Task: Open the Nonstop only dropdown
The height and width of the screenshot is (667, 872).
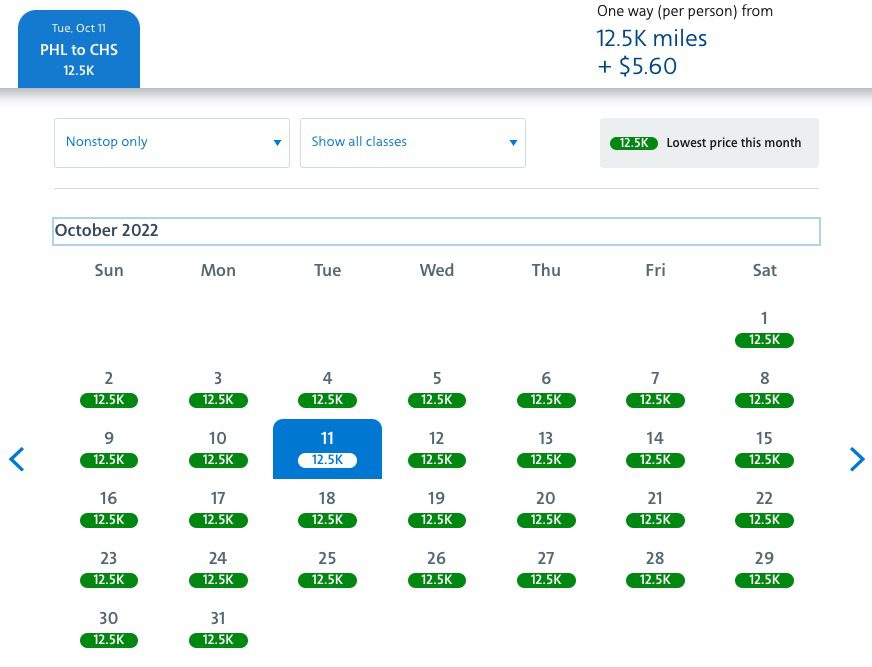Action: (171, 142)
